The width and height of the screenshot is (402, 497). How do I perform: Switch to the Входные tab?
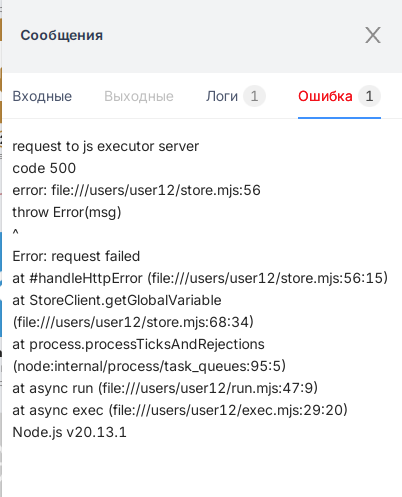click(42, 96)
